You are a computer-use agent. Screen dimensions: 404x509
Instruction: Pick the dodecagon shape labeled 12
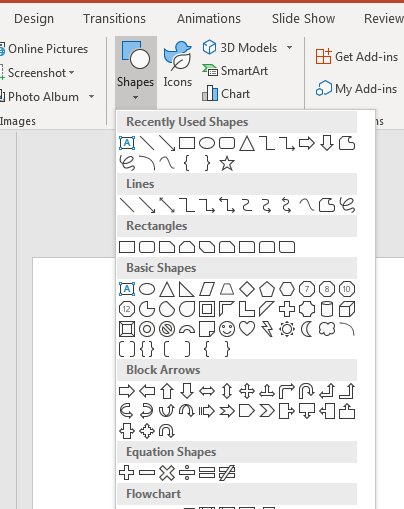[x=127, y=309]
